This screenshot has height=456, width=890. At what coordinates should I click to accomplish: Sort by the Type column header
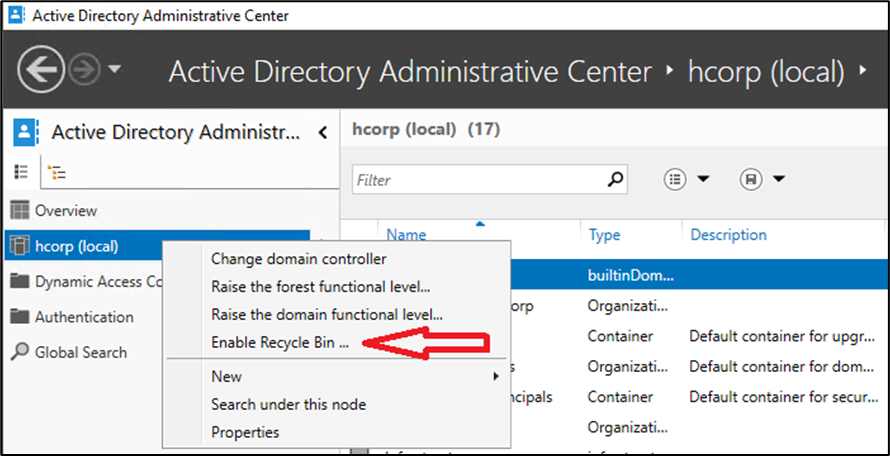pyautogui.click(x=604, y=235)
